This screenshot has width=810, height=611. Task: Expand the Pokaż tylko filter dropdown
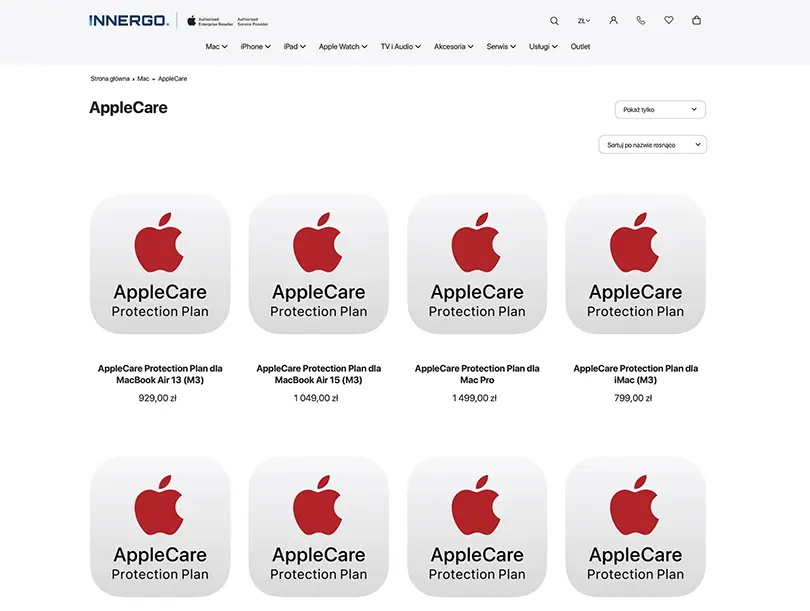pyautogui.click(x=659, y=109)
